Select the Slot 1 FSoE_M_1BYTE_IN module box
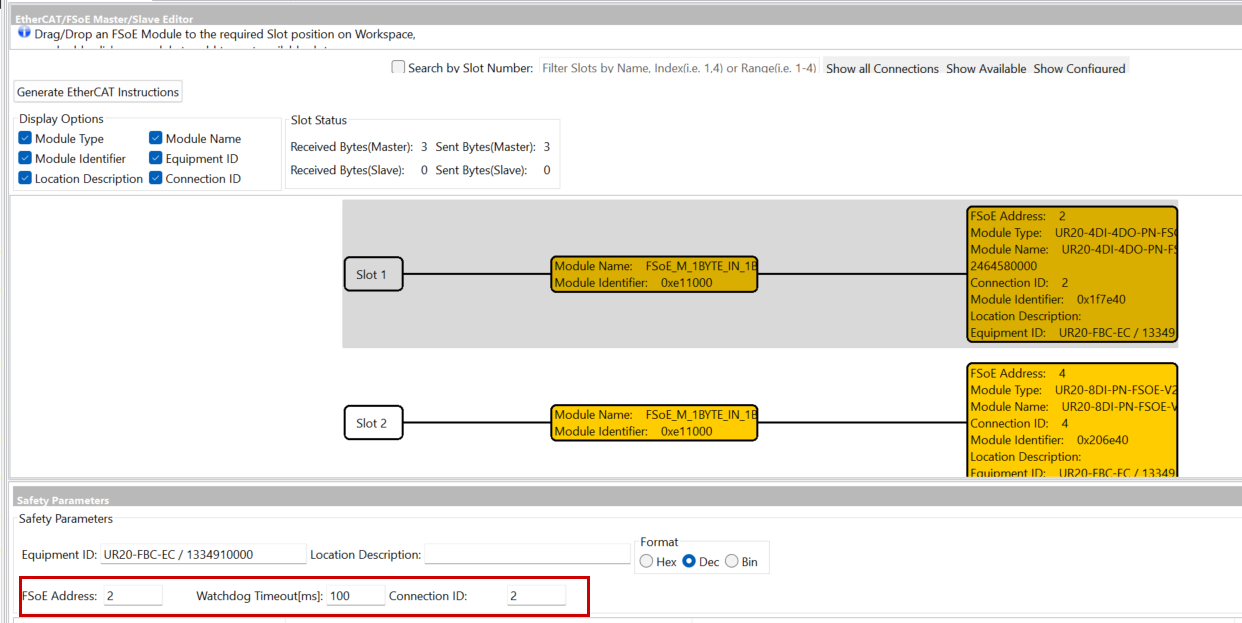Screen dimensions: 1242x623 654,274
